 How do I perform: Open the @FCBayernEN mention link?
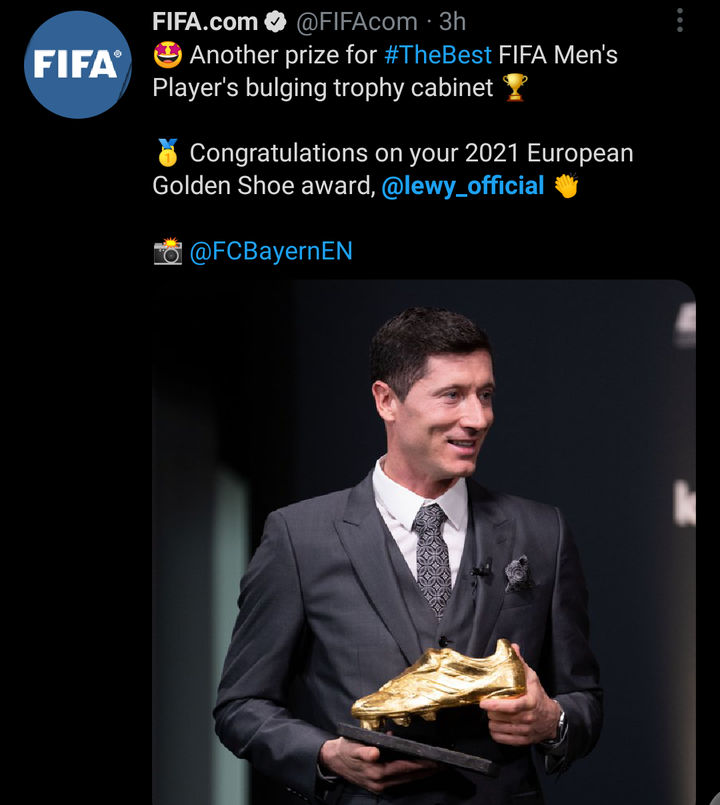point(271,251)
